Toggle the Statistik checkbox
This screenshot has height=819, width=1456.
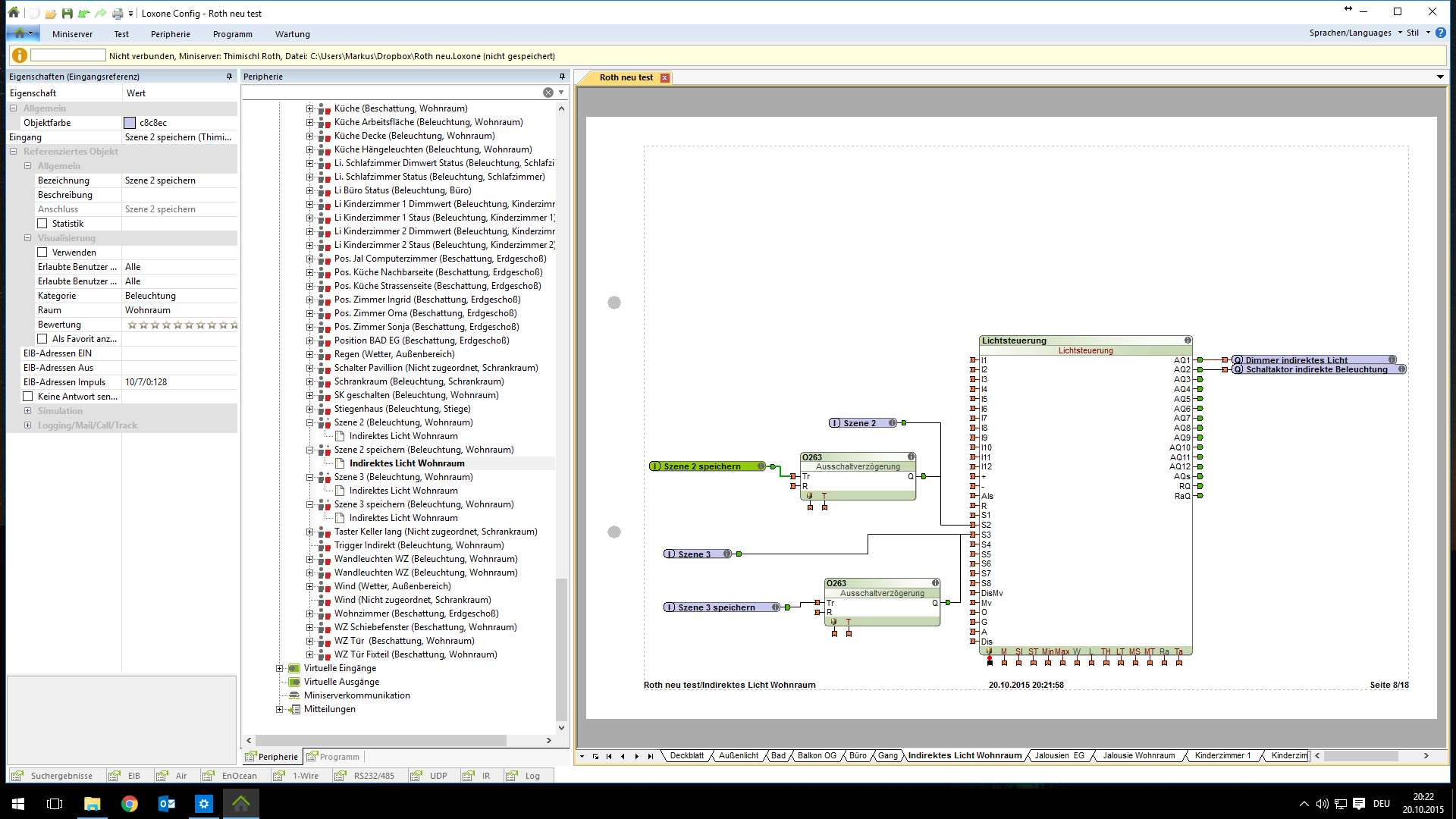[42, 224]
